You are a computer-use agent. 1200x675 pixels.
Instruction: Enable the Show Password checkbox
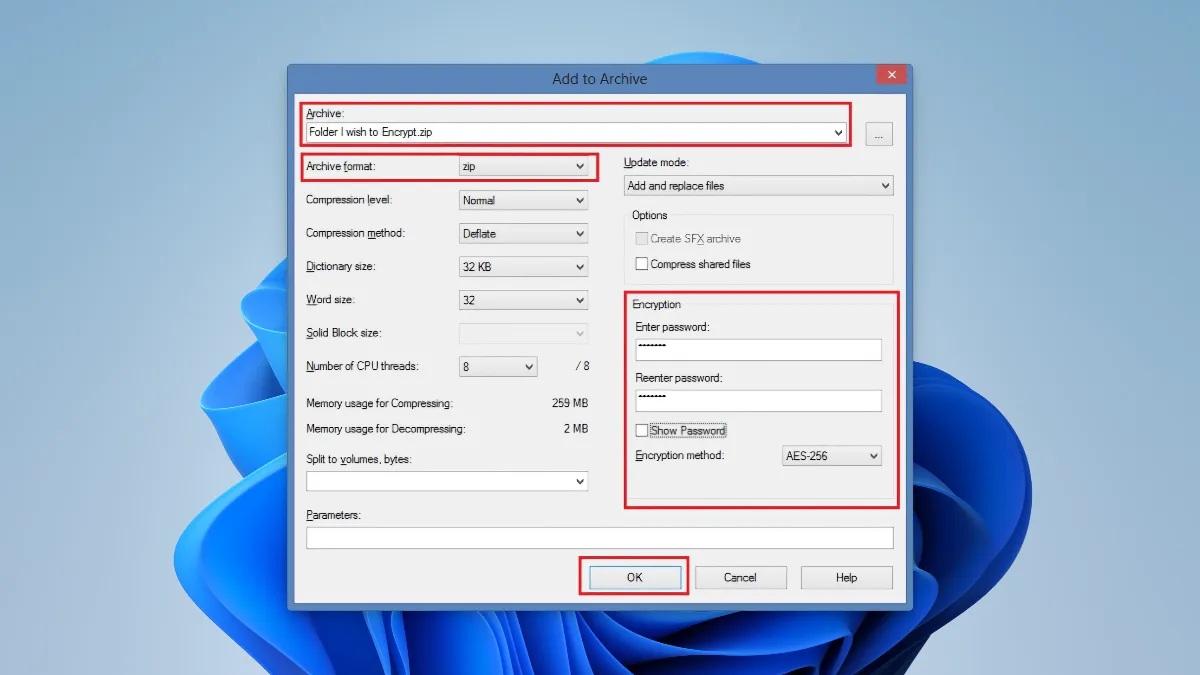click(642, 431)
